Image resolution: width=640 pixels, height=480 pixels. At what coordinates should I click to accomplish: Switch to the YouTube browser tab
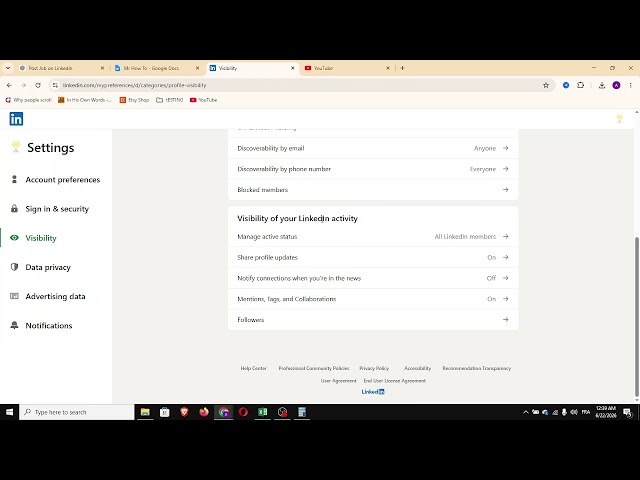[348, 68]
